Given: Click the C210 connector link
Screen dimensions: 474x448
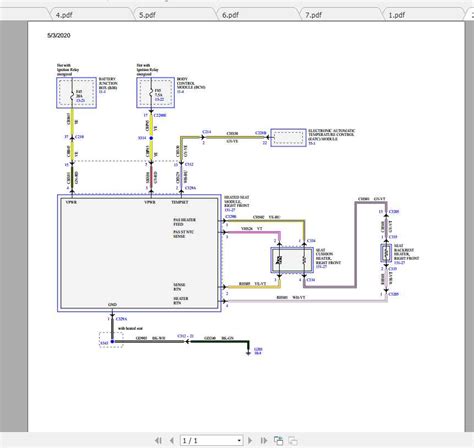Looking at the screenshot, I should point(80,137).
